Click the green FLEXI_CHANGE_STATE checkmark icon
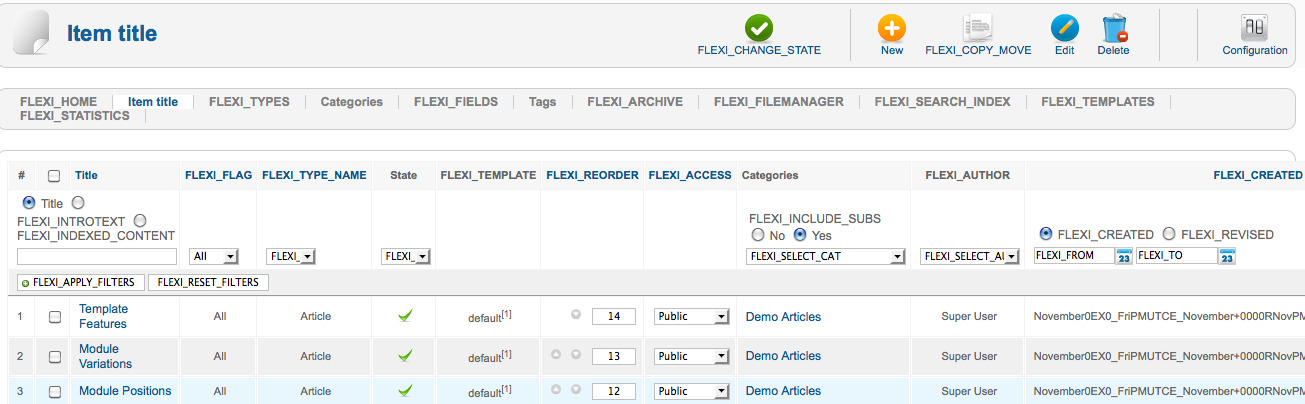 pyautogui.click(x=759, y=28)
